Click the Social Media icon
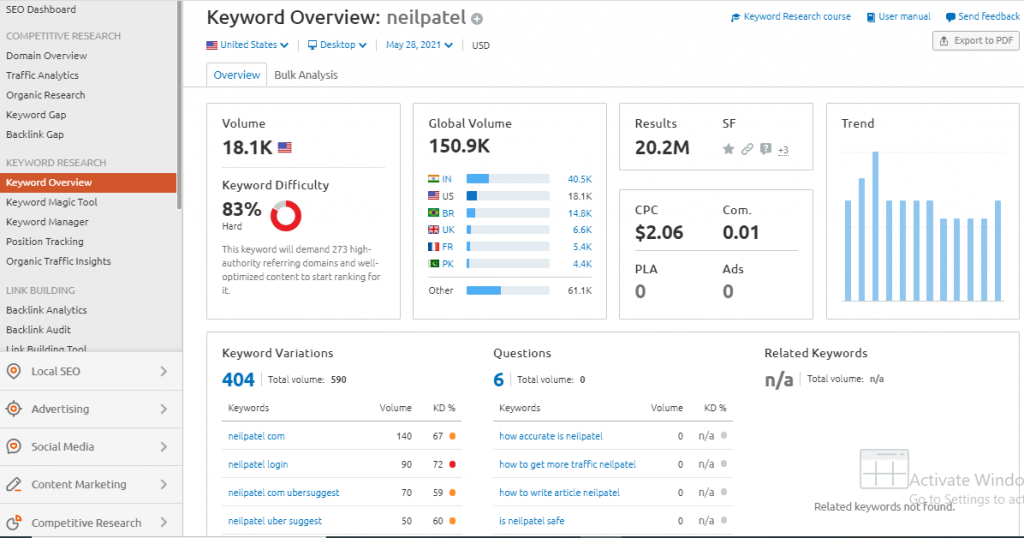1024x538 pixels. pyautogui.click(x=14, y=447)
